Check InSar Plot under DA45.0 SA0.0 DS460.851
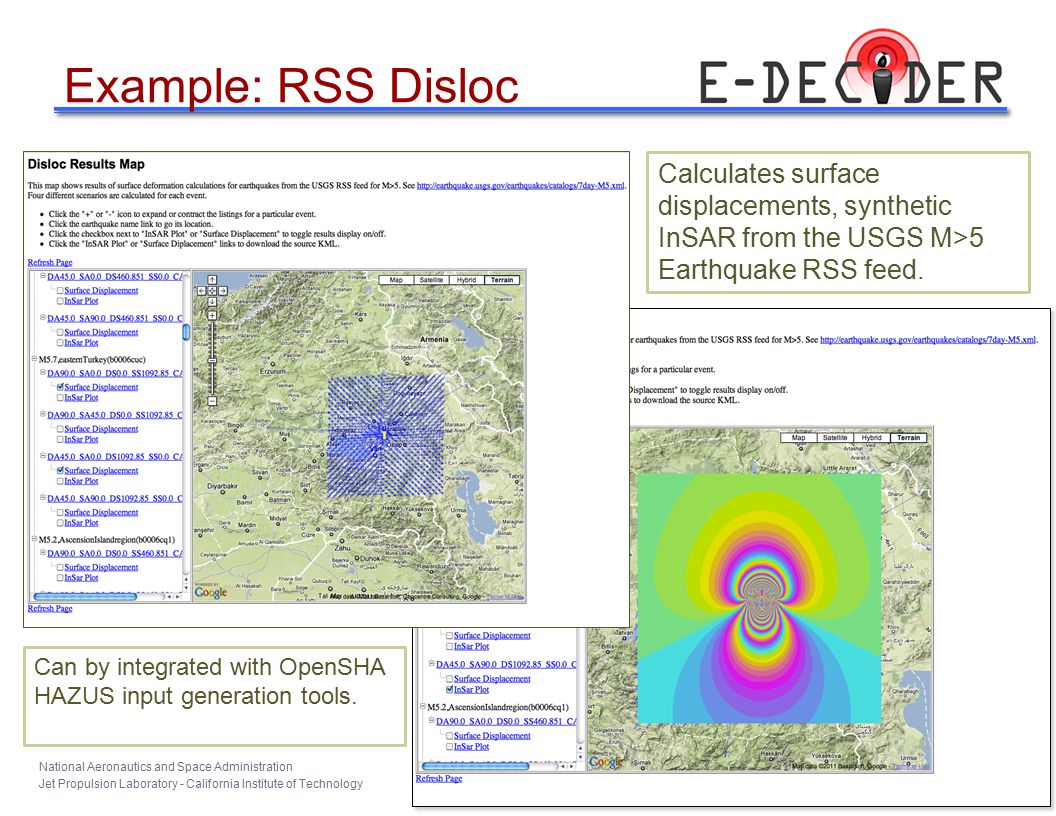 pyautogui.click(x=60, y=301)
